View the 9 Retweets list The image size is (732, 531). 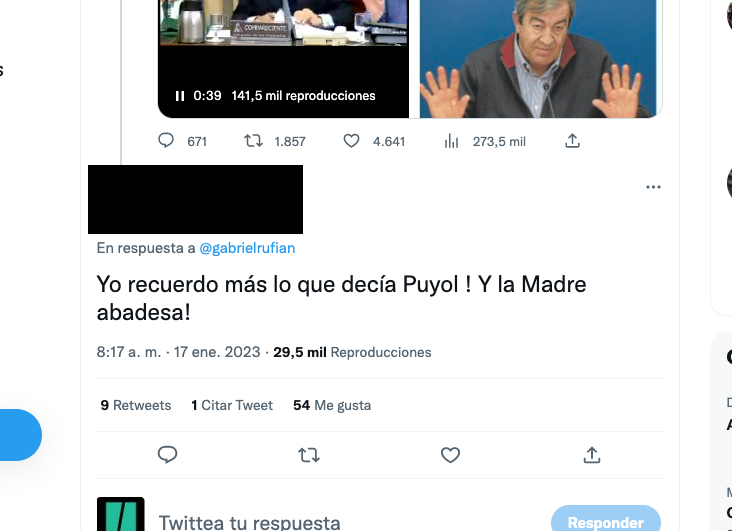(x=136, y=405)
